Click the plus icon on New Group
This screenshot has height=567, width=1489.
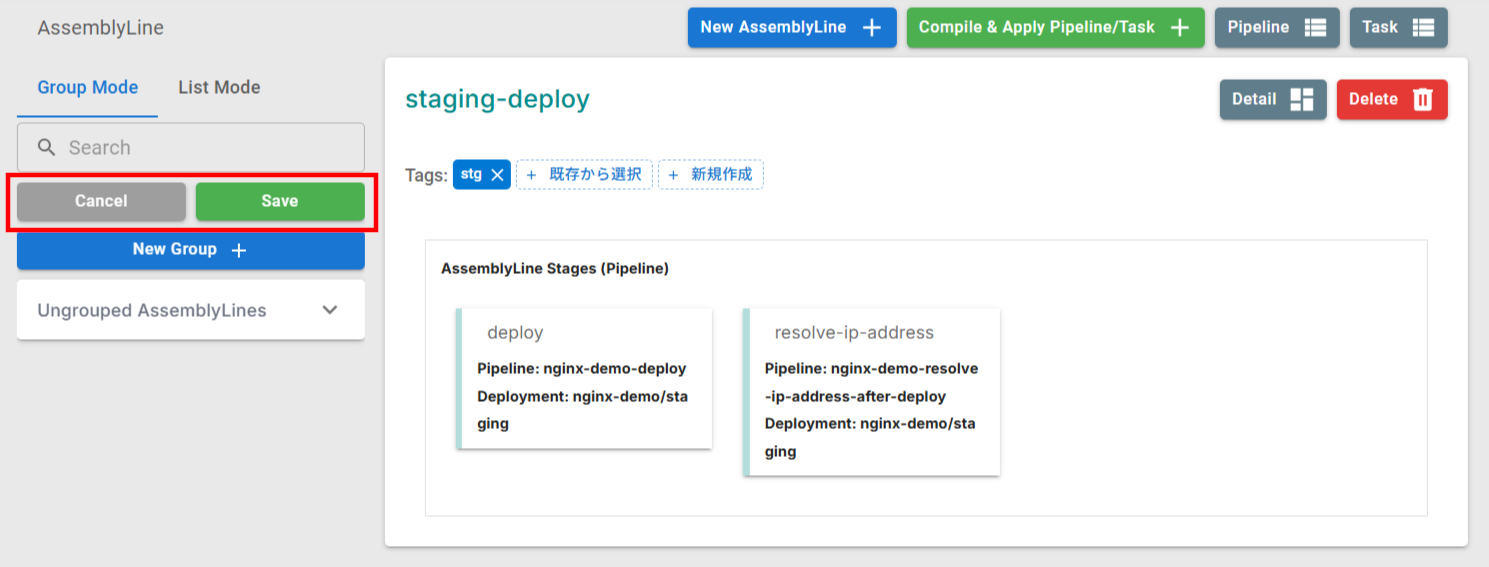239,250
